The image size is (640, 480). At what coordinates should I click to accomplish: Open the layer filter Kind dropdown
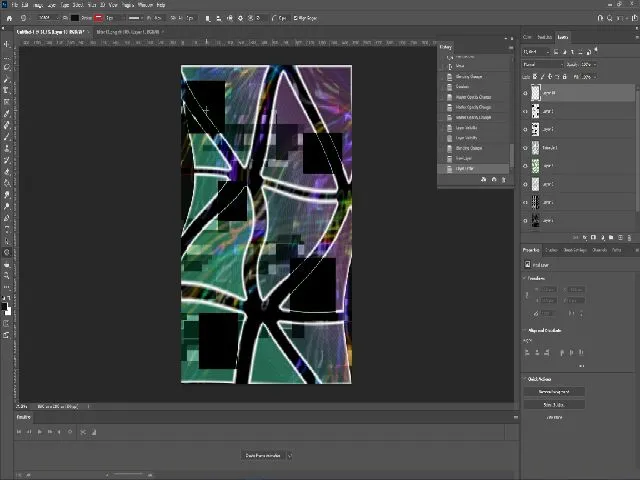[x=537, y=52]
